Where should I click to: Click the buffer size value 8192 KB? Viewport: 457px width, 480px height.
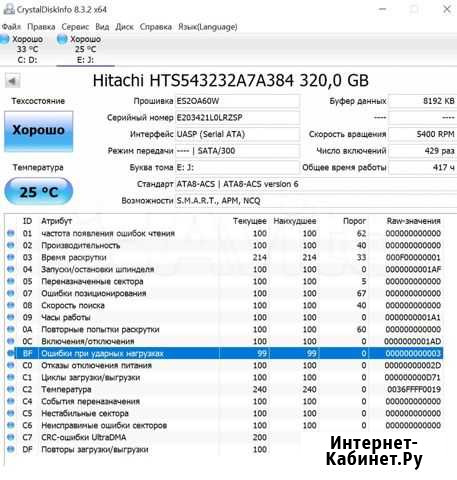click(x=422, y=101)
